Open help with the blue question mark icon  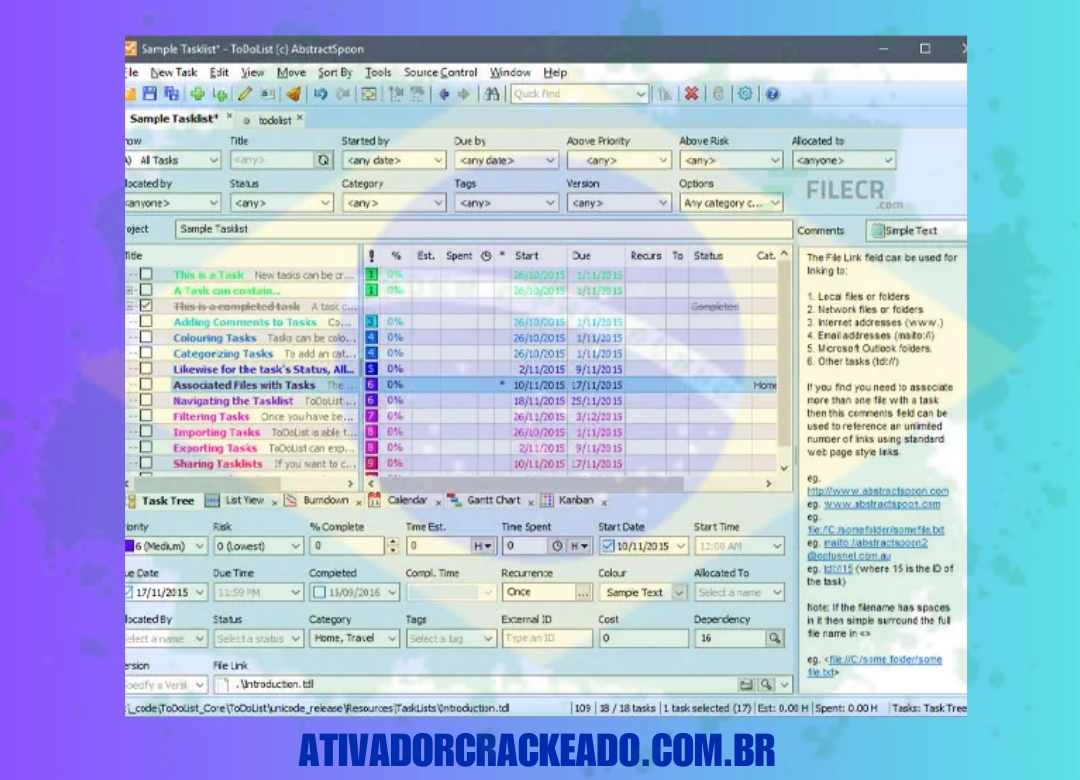pyautogui.click(x=772, y=94)
